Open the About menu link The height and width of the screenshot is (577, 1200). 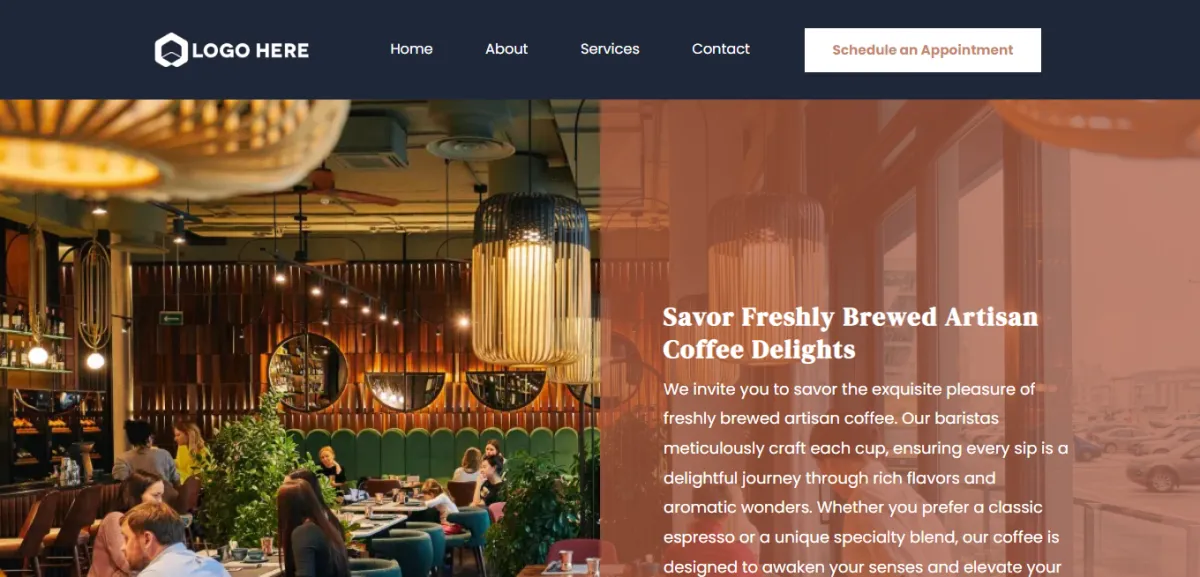pos(506,49)
